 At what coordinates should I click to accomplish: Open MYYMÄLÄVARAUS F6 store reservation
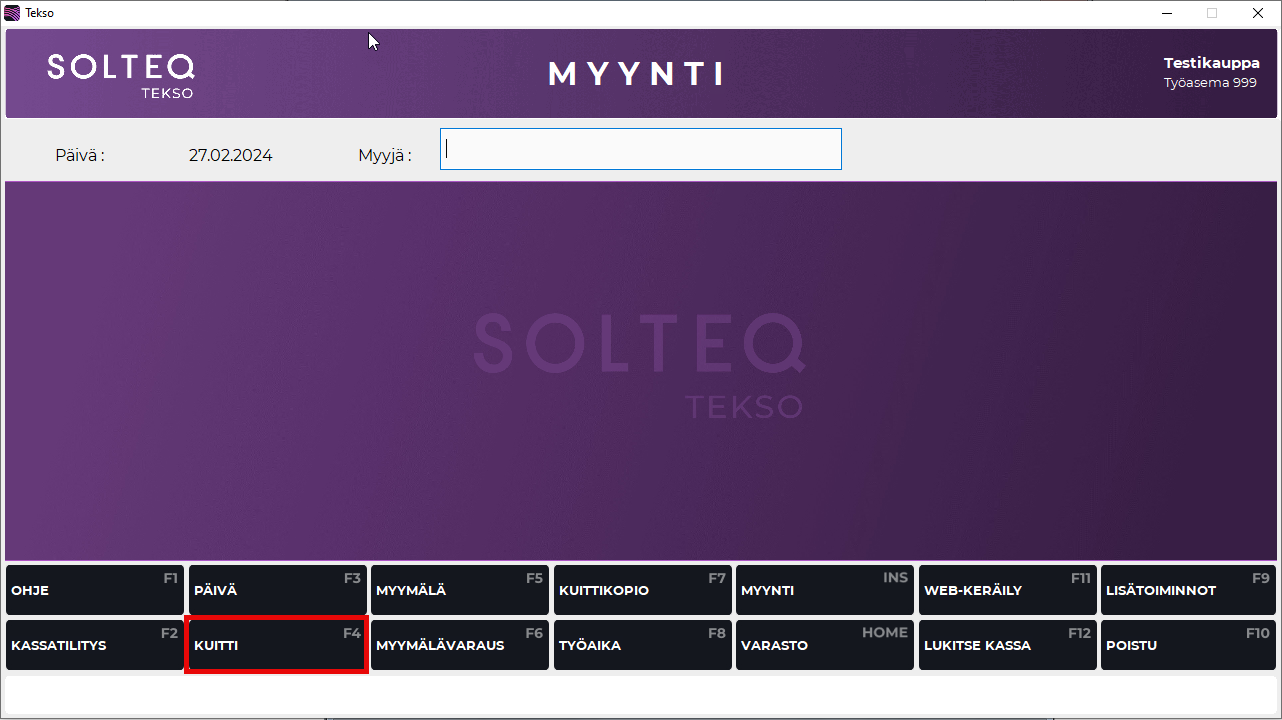pyautogui.click(x=460, y=645)
